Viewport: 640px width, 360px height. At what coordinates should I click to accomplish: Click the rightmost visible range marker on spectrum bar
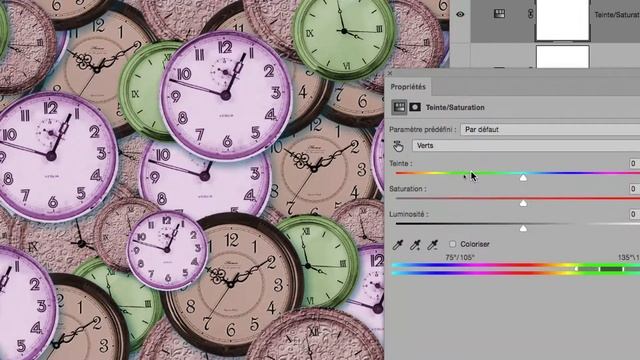tap(623, 269)
